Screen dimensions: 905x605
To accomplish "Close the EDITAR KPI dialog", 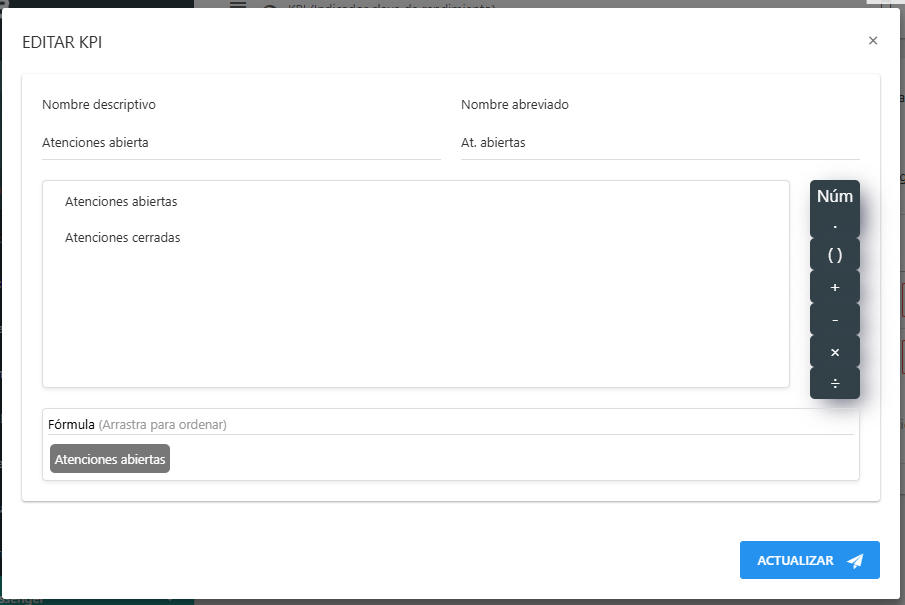I will (873, 40).
